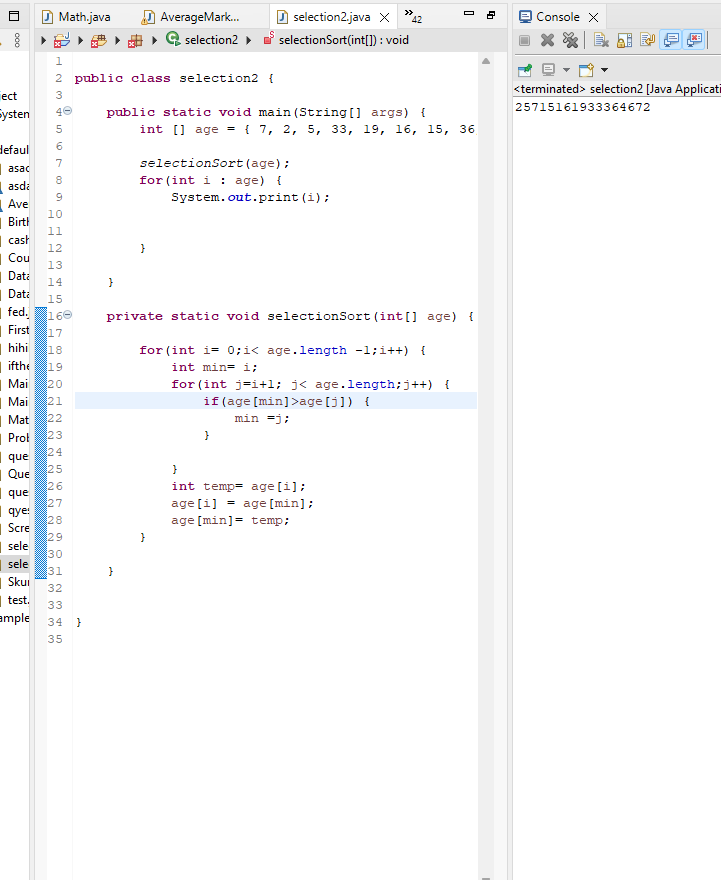
Task: Click the package icon in the breadcrumb
Action: point(135,40)
